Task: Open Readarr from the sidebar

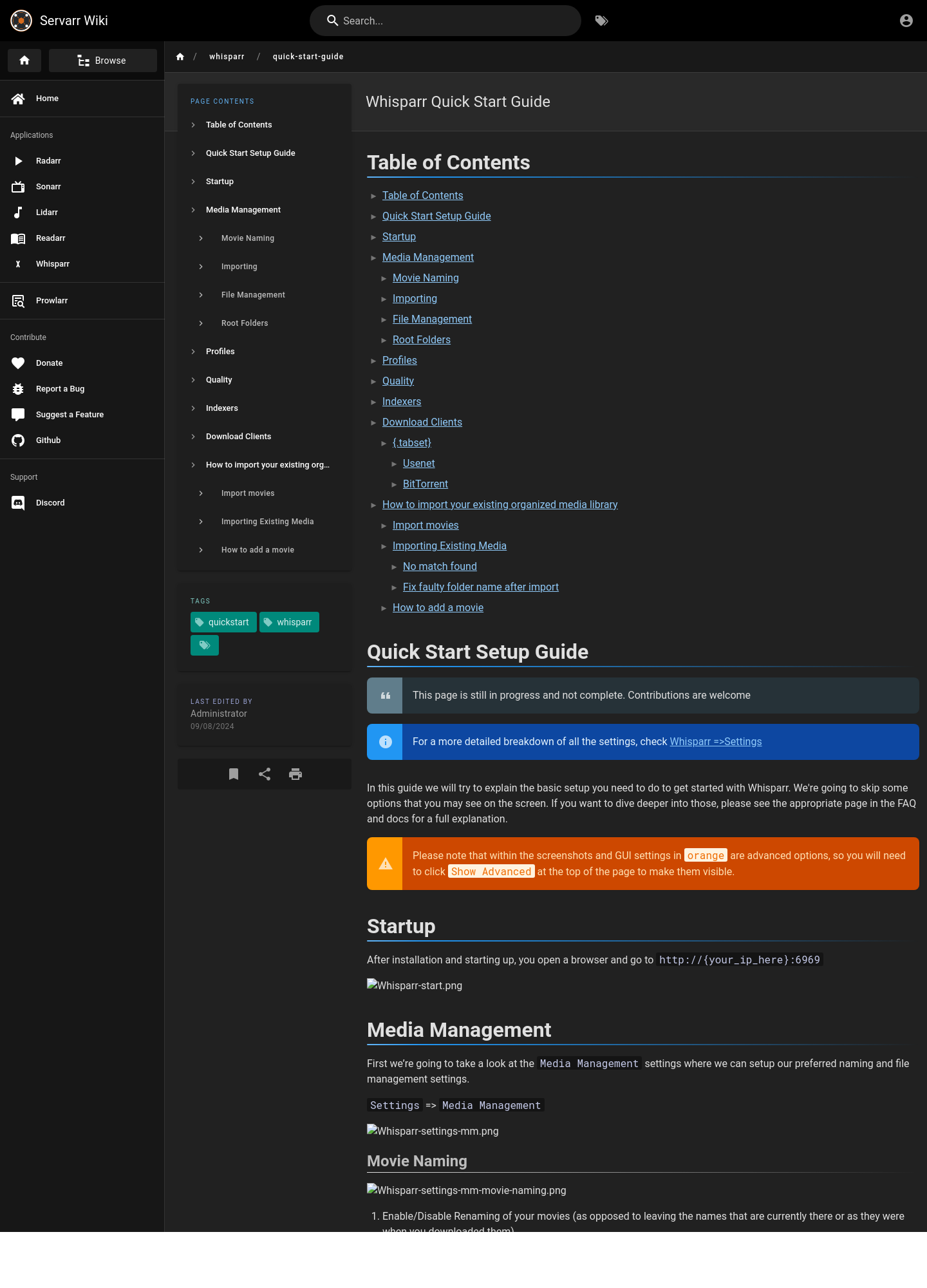Action: pos(82,238)
